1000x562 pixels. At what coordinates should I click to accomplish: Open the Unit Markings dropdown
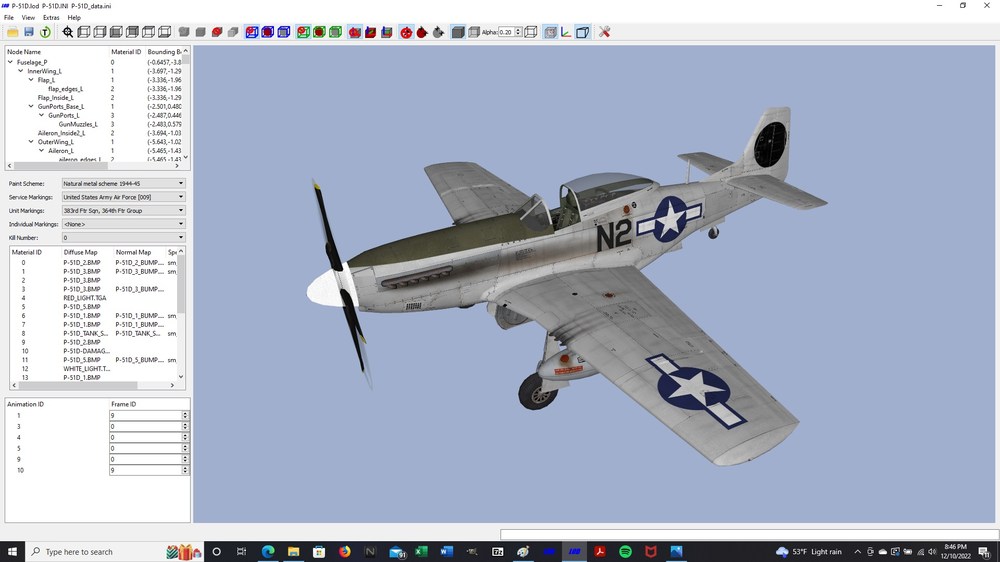[x=124, y=211]
